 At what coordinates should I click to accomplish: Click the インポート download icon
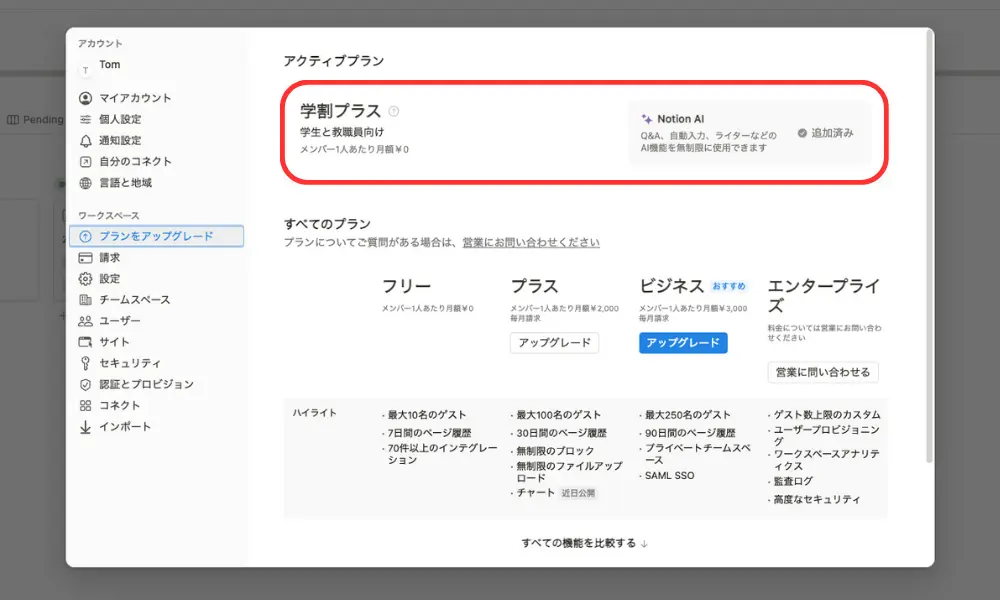(85, 427)
